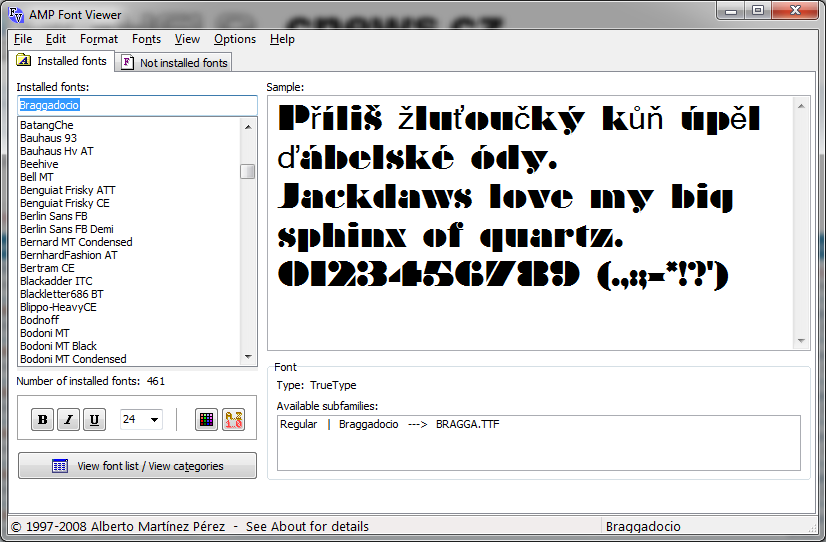Open the Fonts menu
Screen dimensions: 826x542
[146, 39]
